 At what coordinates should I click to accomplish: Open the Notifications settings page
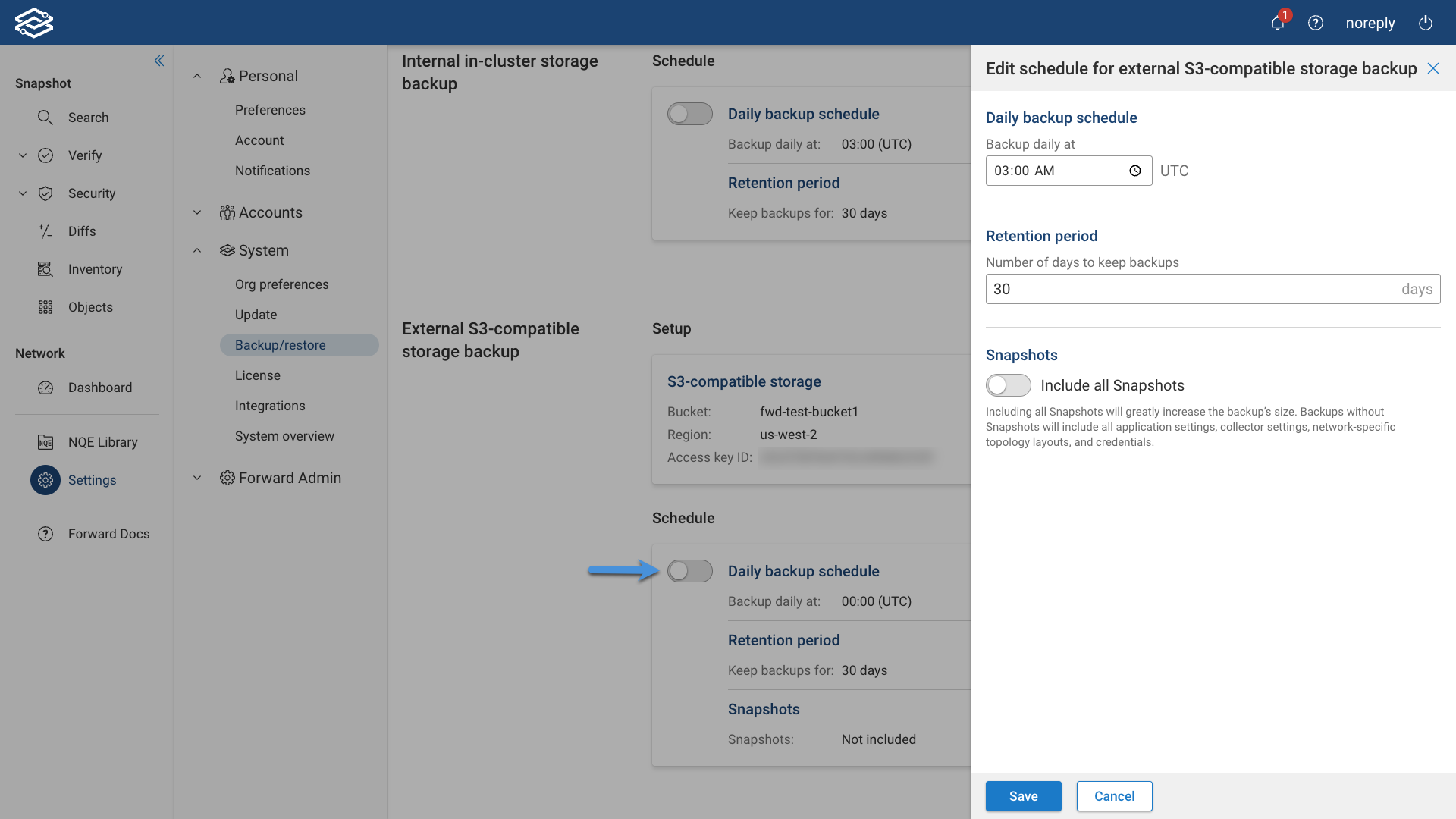pyautogui.click(x=272, y=171)
